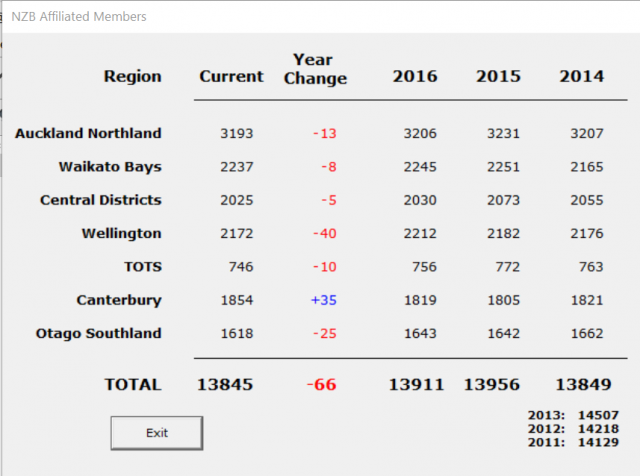640x476 pixels.
Task: Click the 'Region' column header
Action: pyautogui.click(x=133, y=76)
